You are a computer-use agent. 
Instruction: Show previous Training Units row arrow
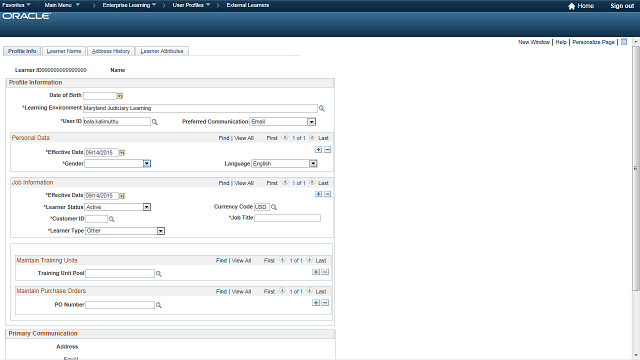point(282,260)
